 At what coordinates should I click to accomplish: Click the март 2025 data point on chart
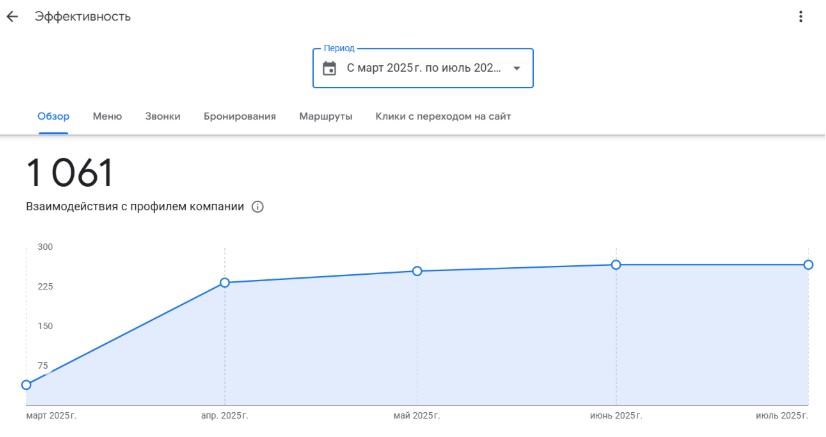pyautogui.click(x=26, y=385)
